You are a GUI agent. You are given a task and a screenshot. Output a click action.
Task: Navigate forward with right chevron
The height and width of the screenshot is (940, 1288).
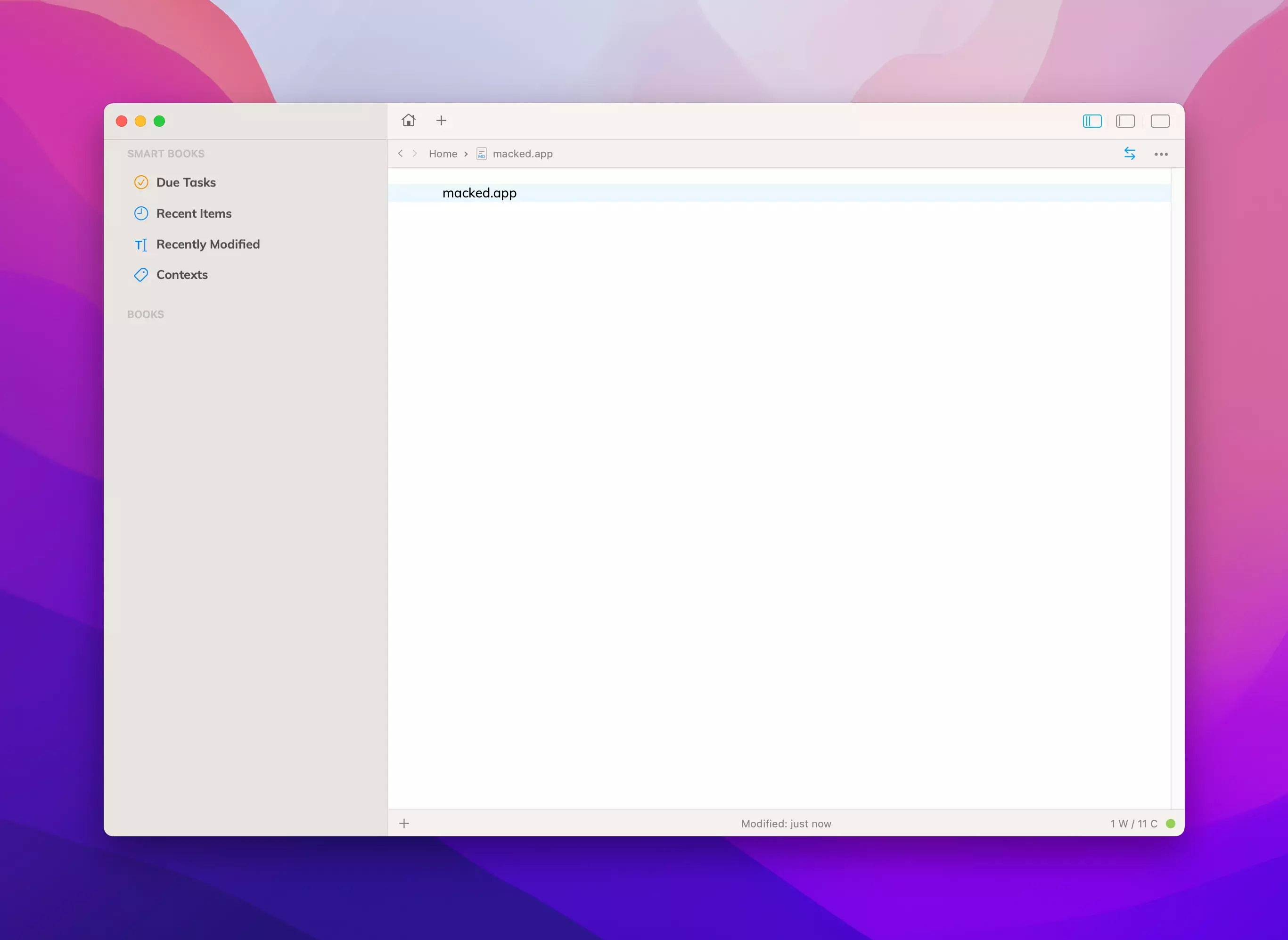coord(415,154)
